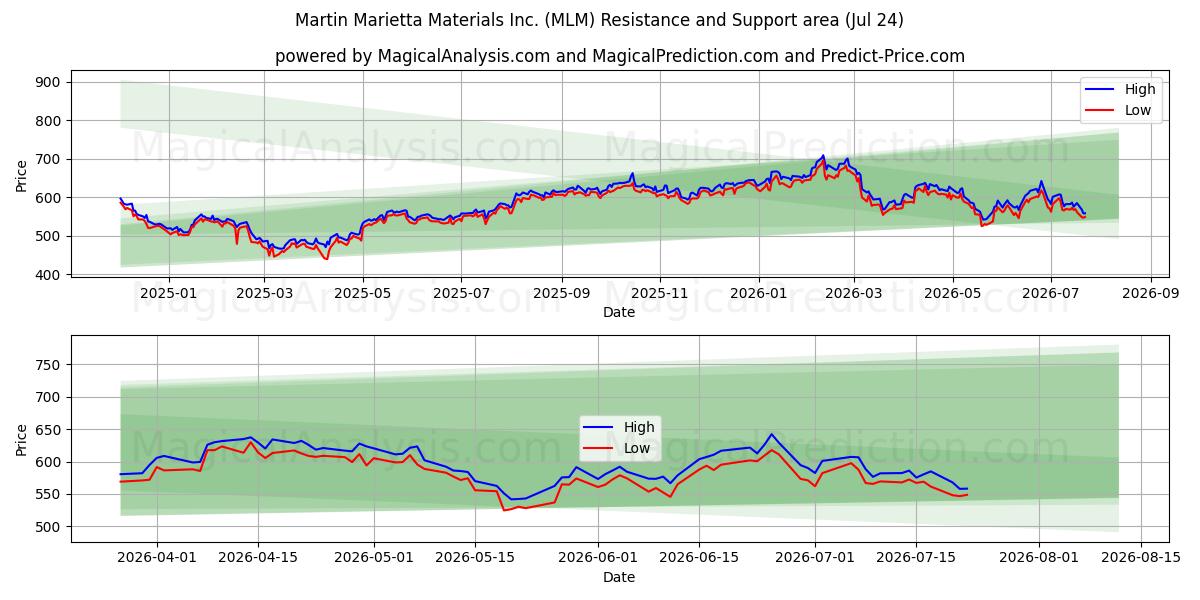Click the 2025-07 date tick label
1200x600 pixels.
tap(460, 293)
